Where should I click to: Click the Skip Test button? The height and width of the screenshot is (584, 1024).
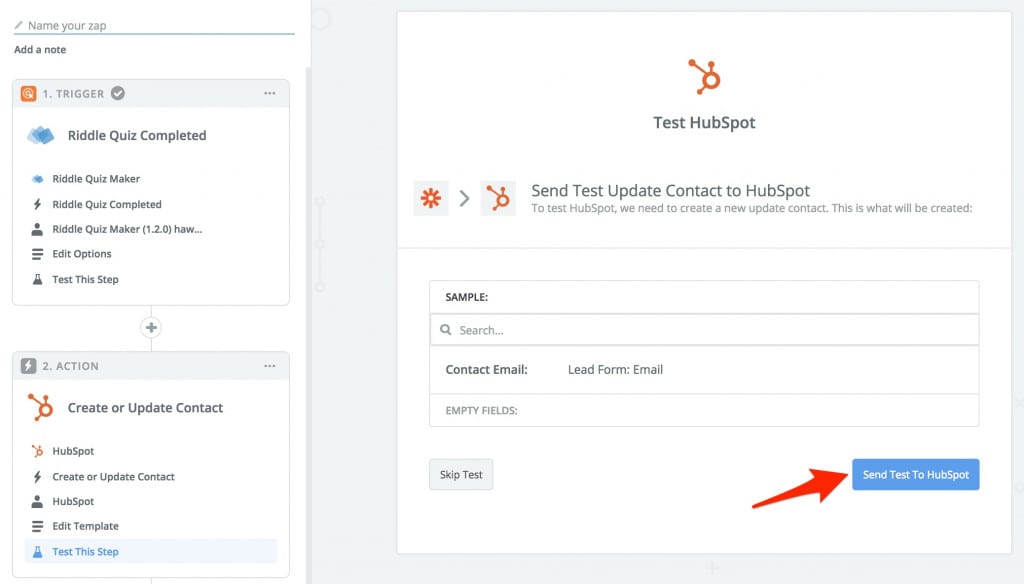[x=460, y=474]
